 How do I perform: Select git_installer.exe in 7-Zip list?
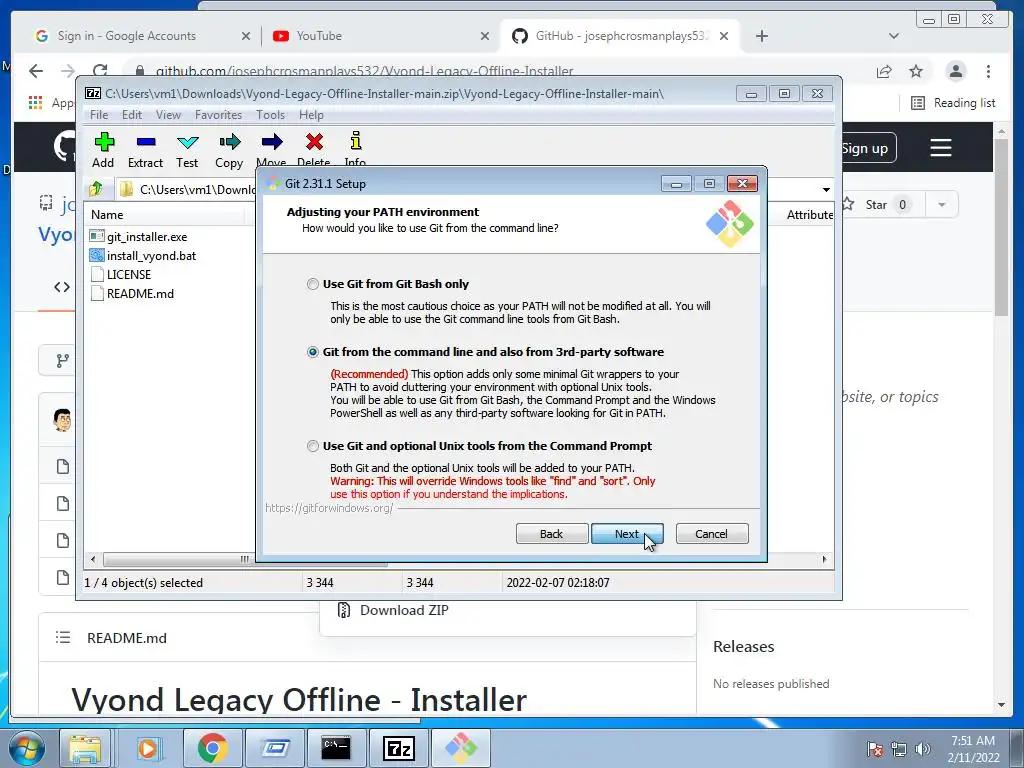(x=147, y=236)
